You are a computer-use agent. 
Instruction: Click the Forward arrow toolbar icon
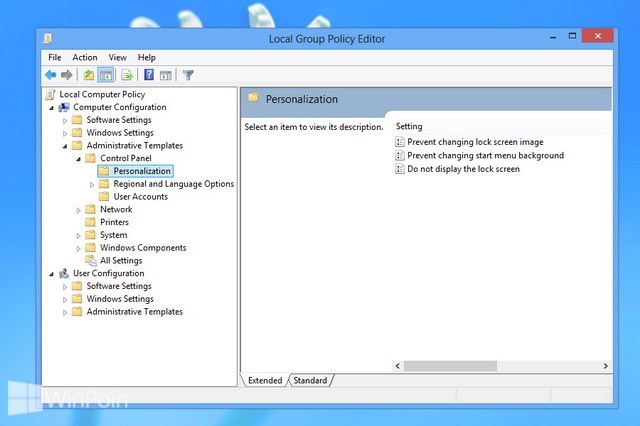[x=67, y=75]
